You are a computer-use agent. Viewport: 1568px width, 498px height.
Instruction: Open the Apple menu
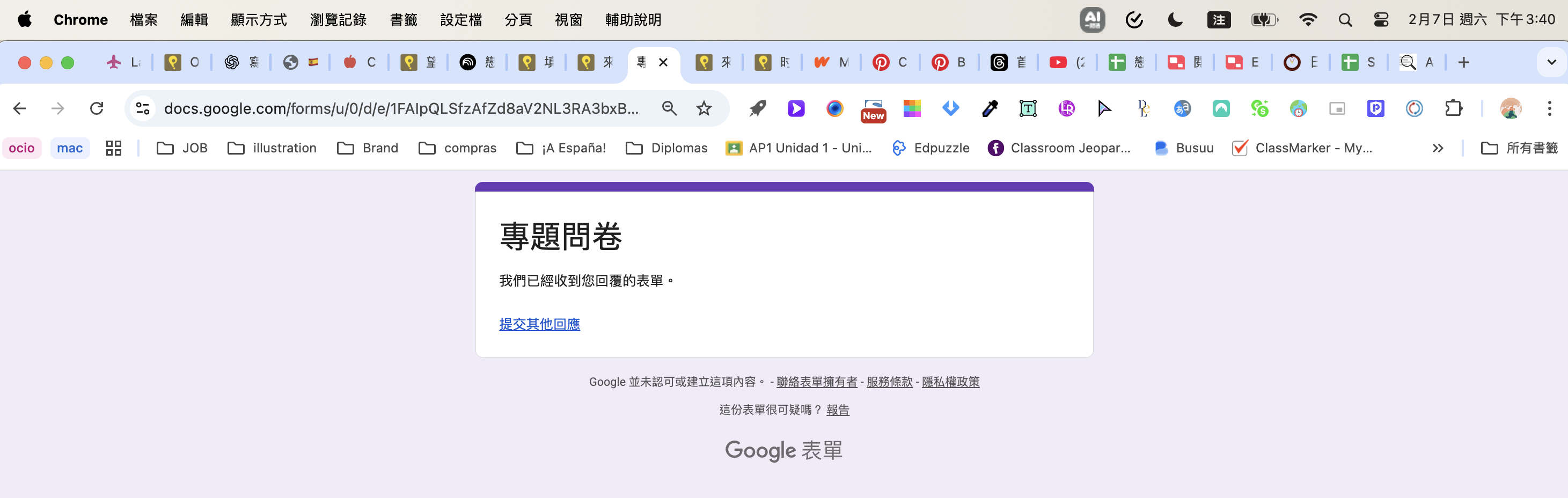coord(25,20)
